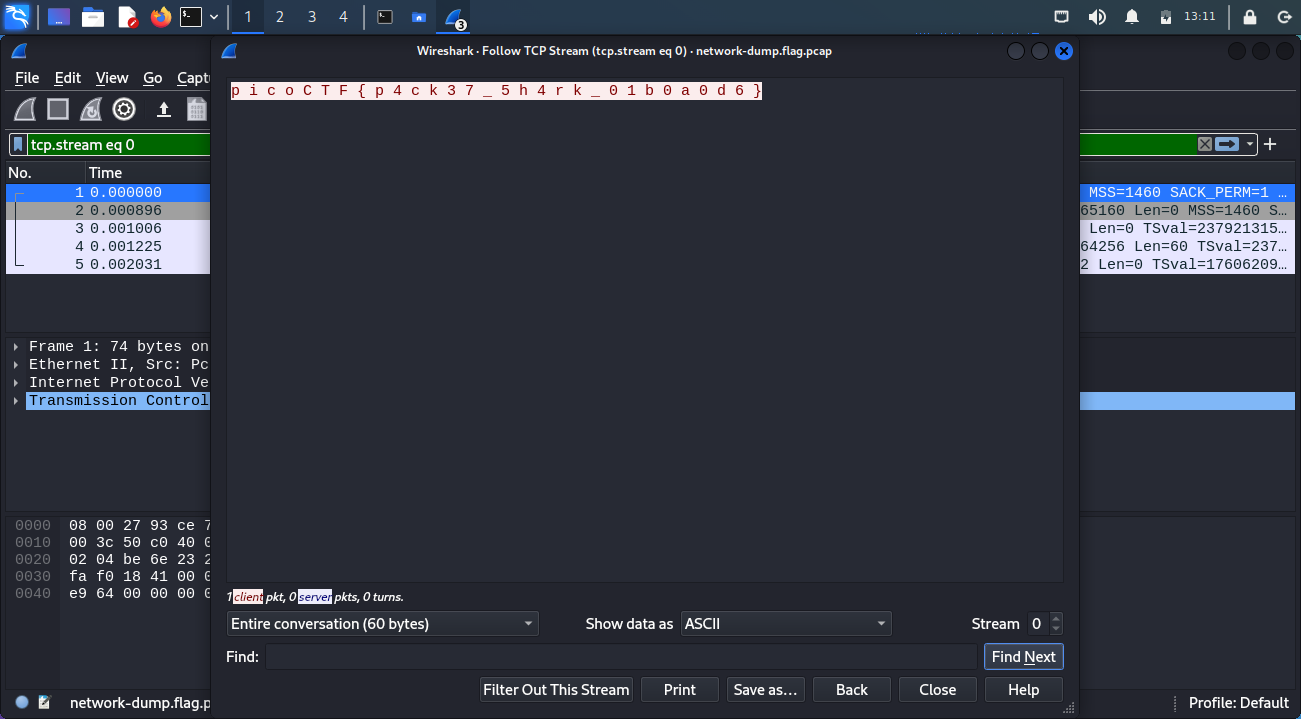Select packet 1 row at 0.000000
This screenshot has width=1301, height=719.
pos(108,192)
